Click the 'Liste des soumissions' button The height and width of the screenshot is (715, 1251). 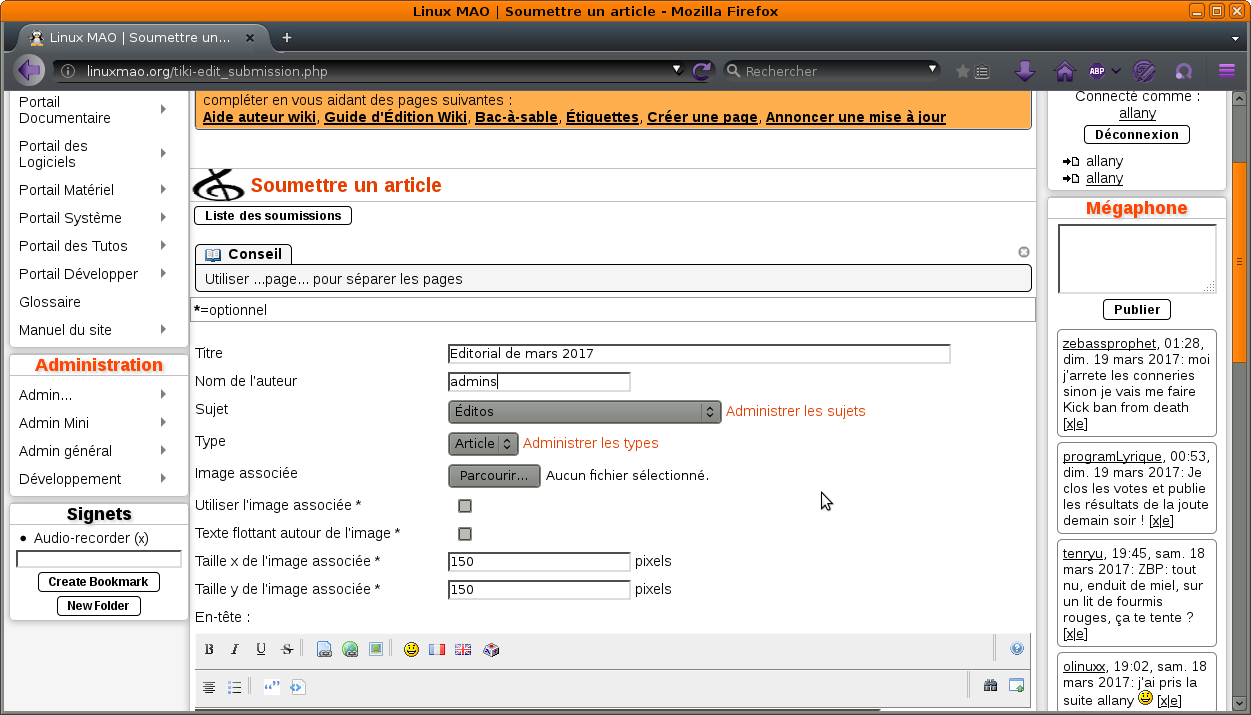coord(272,216)
